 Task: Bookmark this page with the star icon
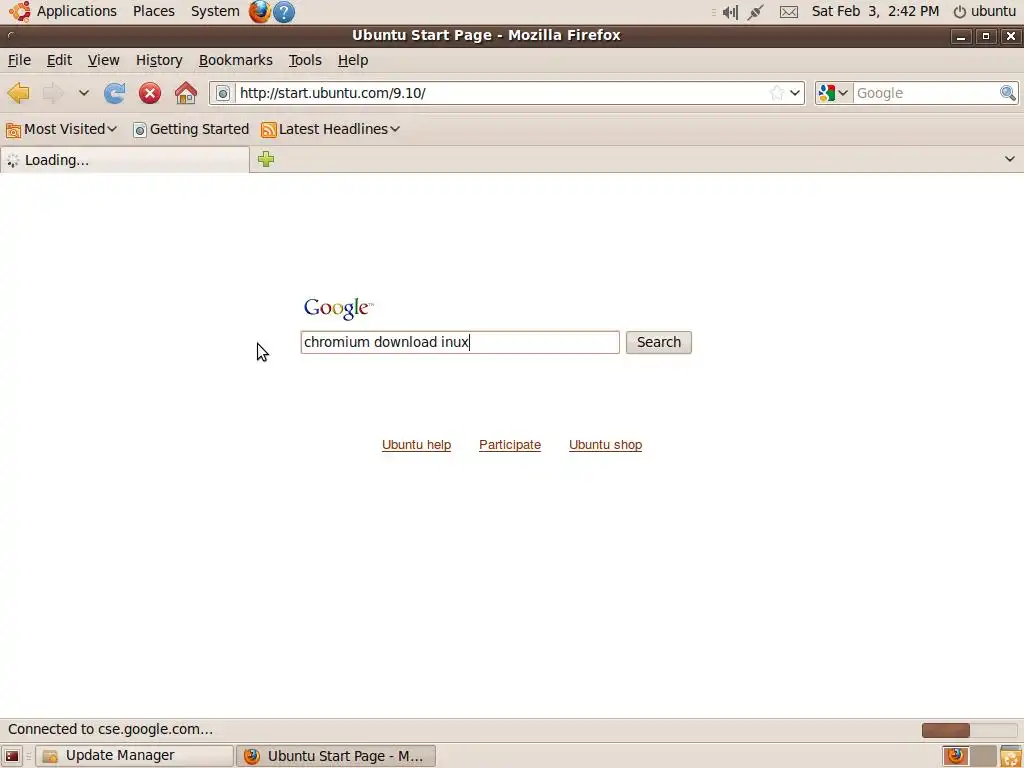pyautogui.click(x=776, y=93)
